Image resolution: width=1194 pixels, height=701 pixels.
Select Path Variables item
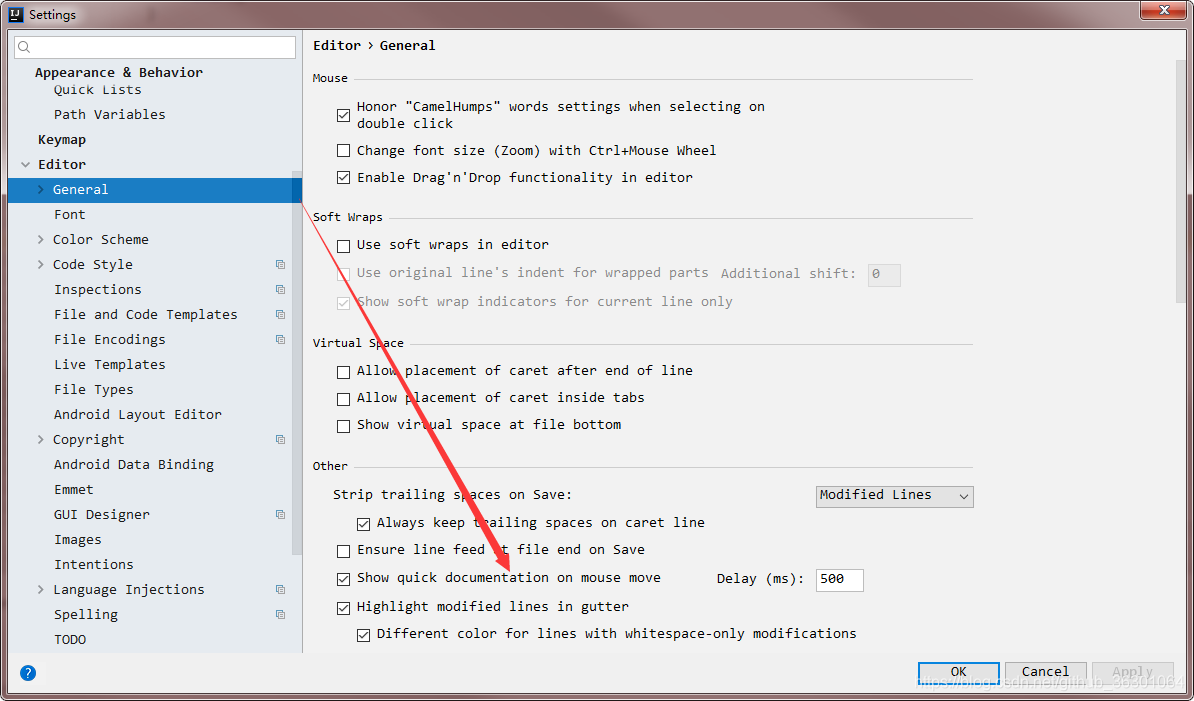tap(110, 115)
